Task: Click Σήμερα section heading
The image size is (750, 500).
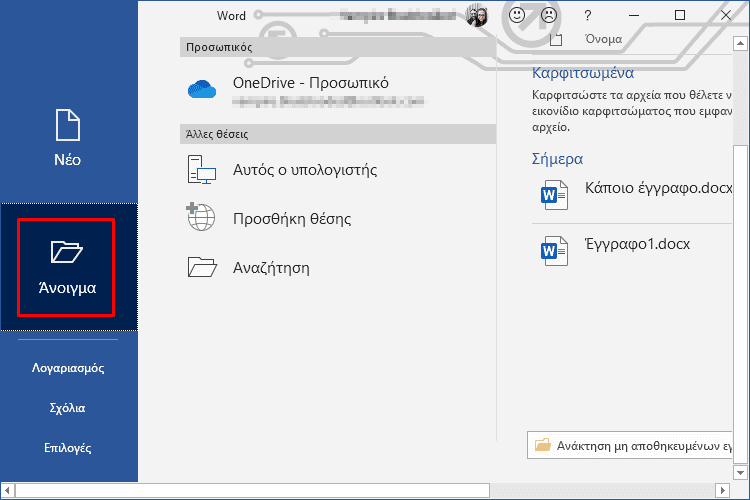Action: [557, 159]
